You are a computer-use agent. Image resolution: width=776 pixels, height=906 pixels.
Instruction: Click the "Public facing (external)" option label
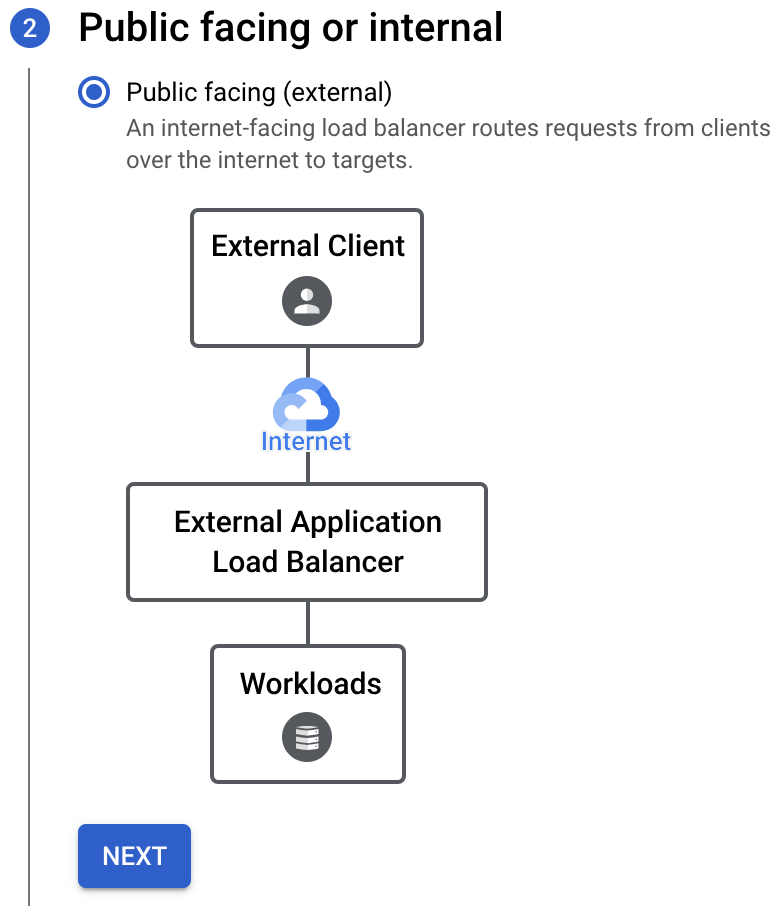coord(258,93)
